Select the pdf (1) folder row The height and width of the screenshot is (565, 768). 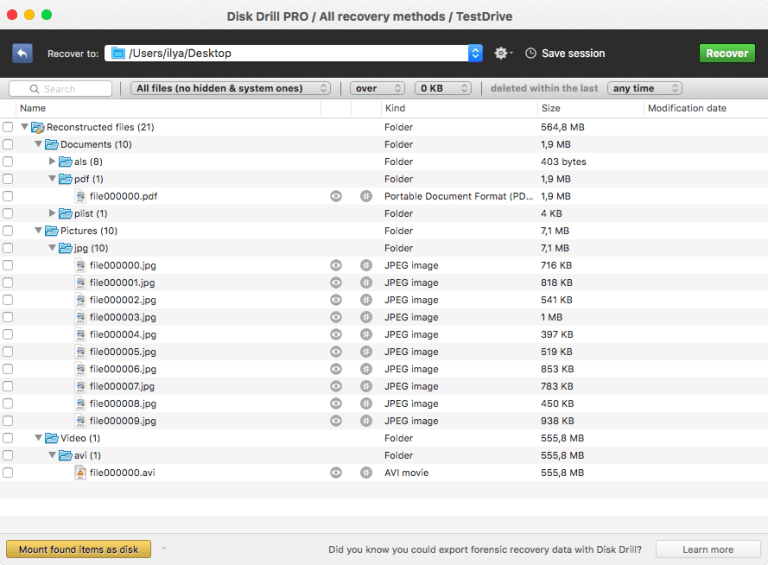tap(384, 179)
